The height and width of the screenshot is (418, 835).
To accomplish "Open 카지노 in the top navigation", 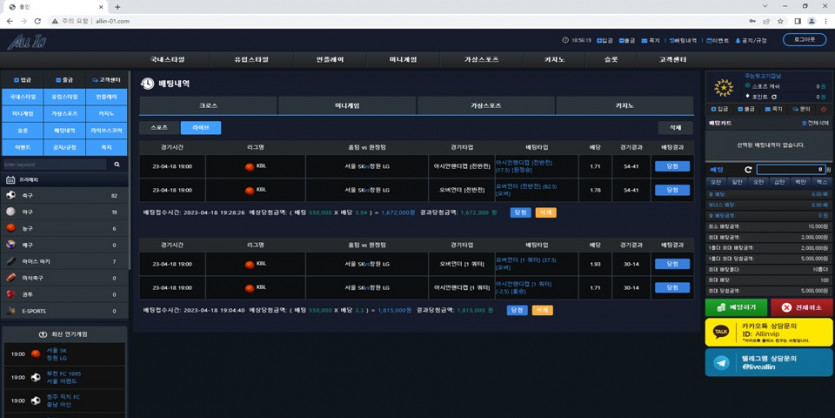I will coord(554,60).
